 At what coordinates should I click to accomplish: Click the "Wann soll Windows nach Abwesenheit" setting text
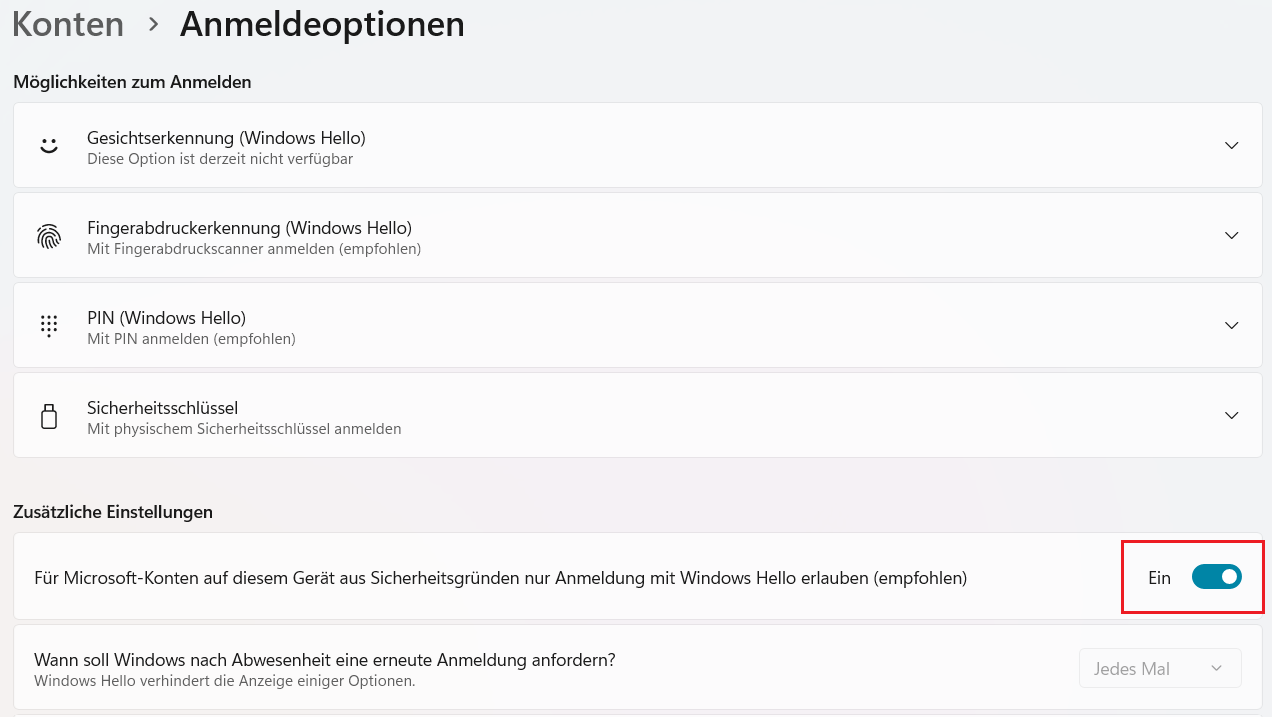click(x=324, y=659)
